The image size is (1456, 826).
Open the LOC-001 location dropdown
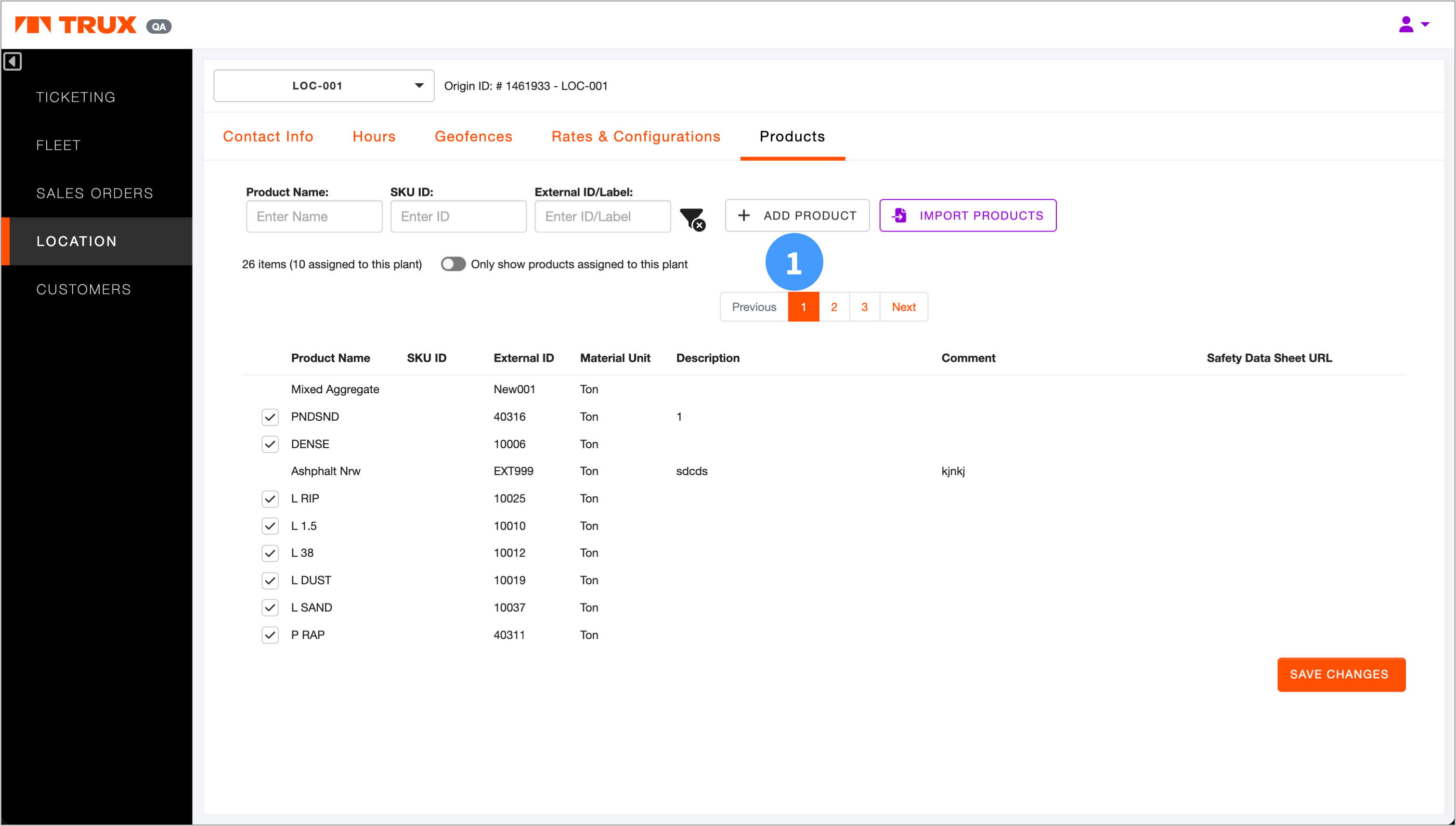[x=324, y=86]
